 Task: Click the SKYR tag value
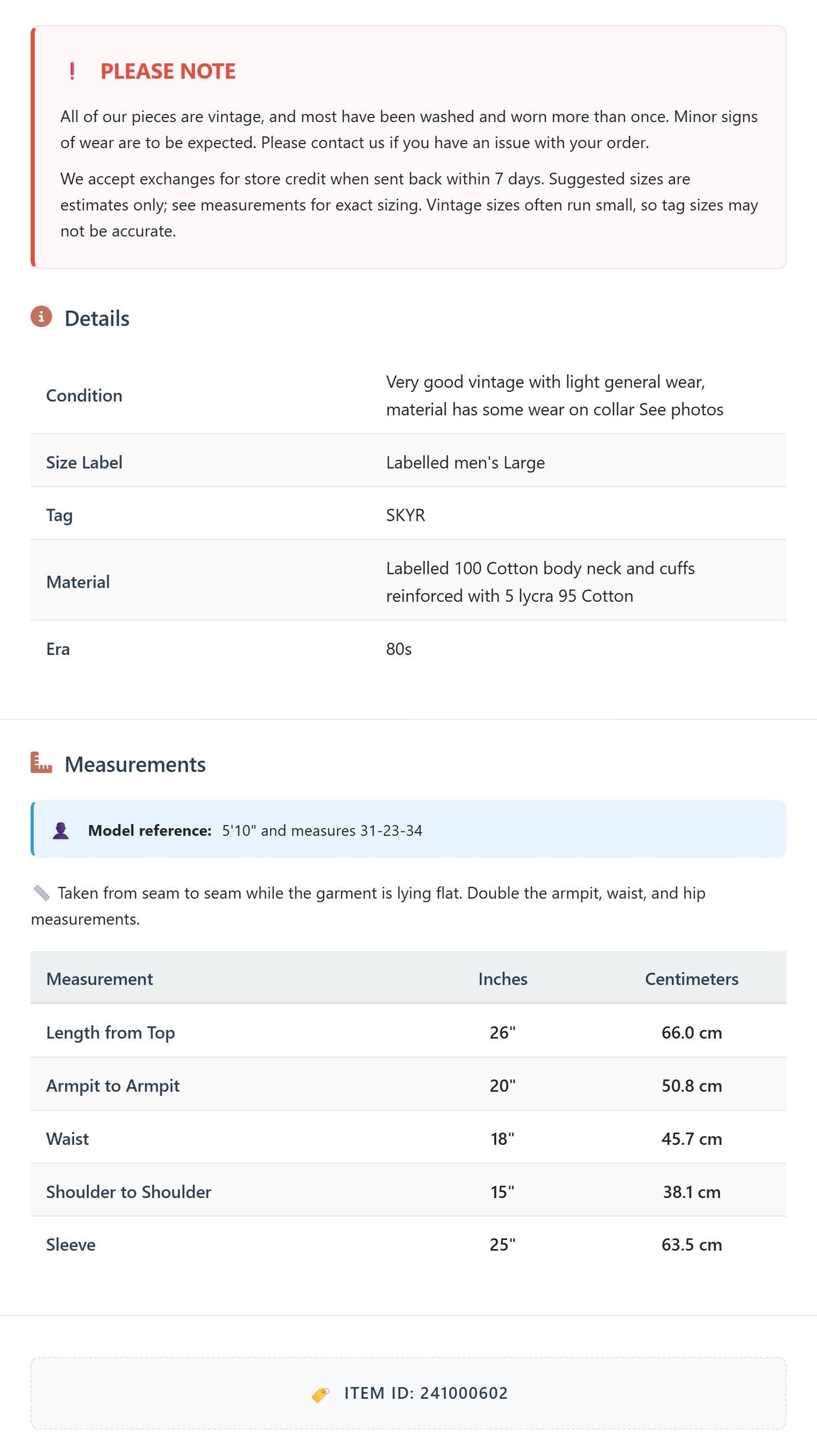405,515
